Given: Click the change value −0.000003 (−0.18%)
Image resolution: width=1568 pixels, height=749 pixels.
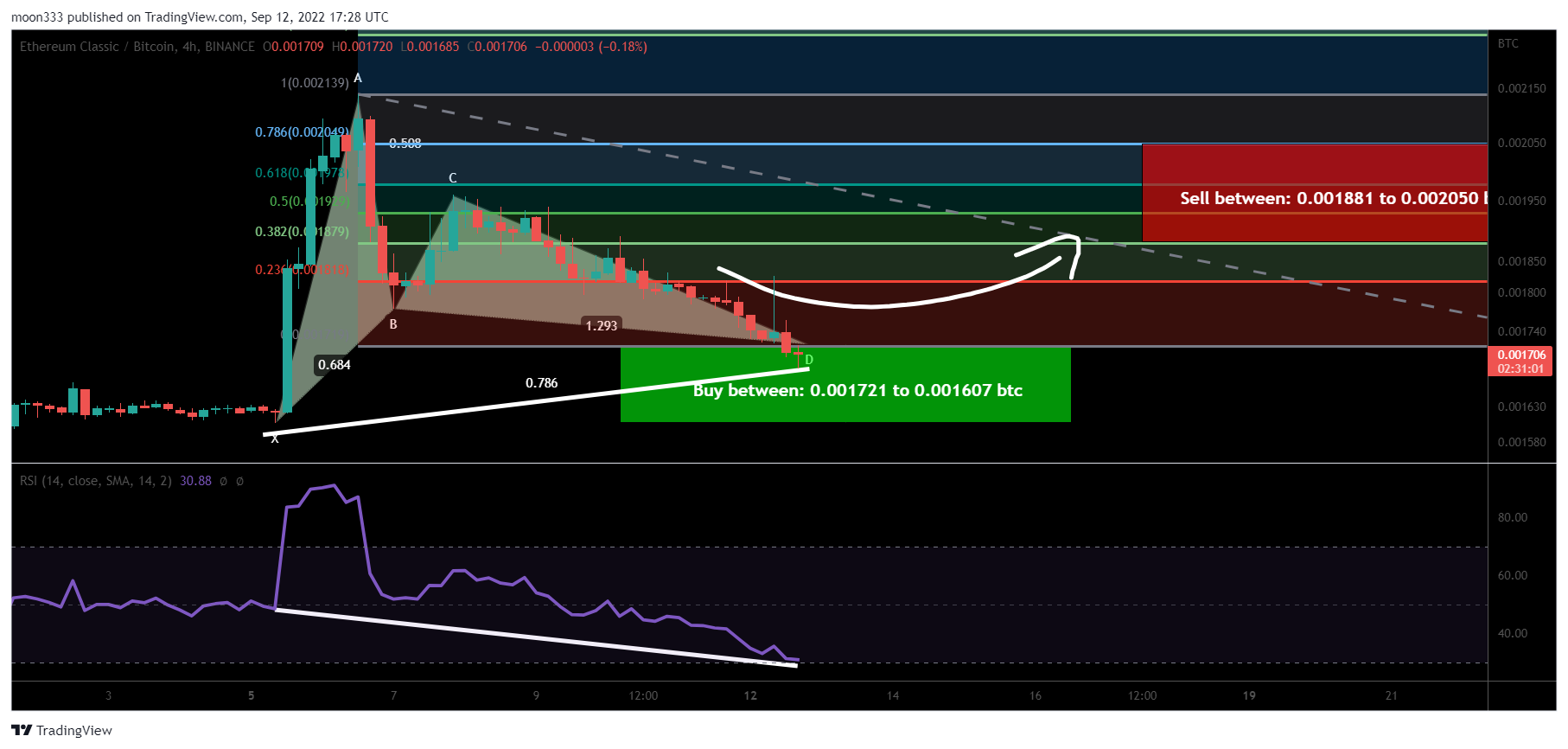Looking at the screenshot, I should 591,47.
